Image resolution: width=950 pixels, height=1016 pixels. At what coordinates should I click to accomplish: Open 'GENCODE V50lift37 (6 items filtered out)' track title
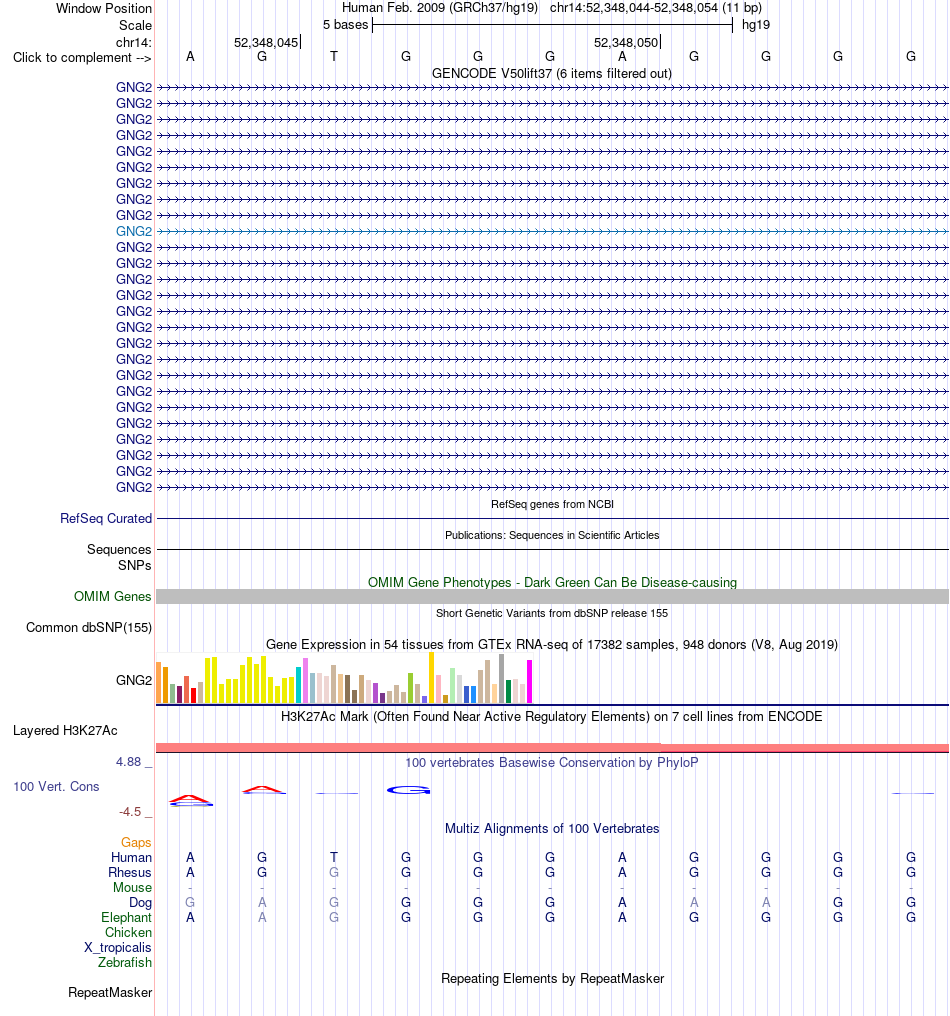(x=551, y=73)
